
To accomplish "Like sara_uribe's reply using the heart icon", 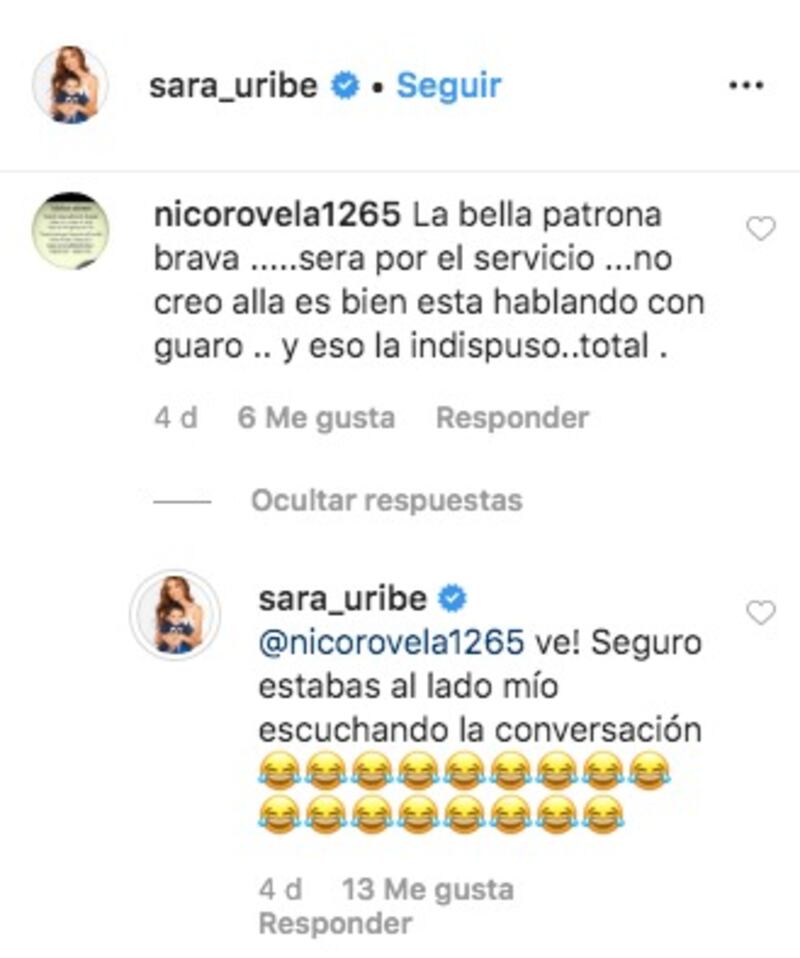I will tap(761, 612).
